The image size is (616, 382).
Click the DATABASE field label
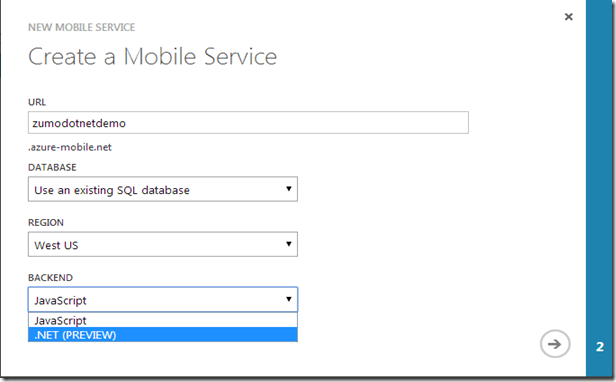point(52,167)
